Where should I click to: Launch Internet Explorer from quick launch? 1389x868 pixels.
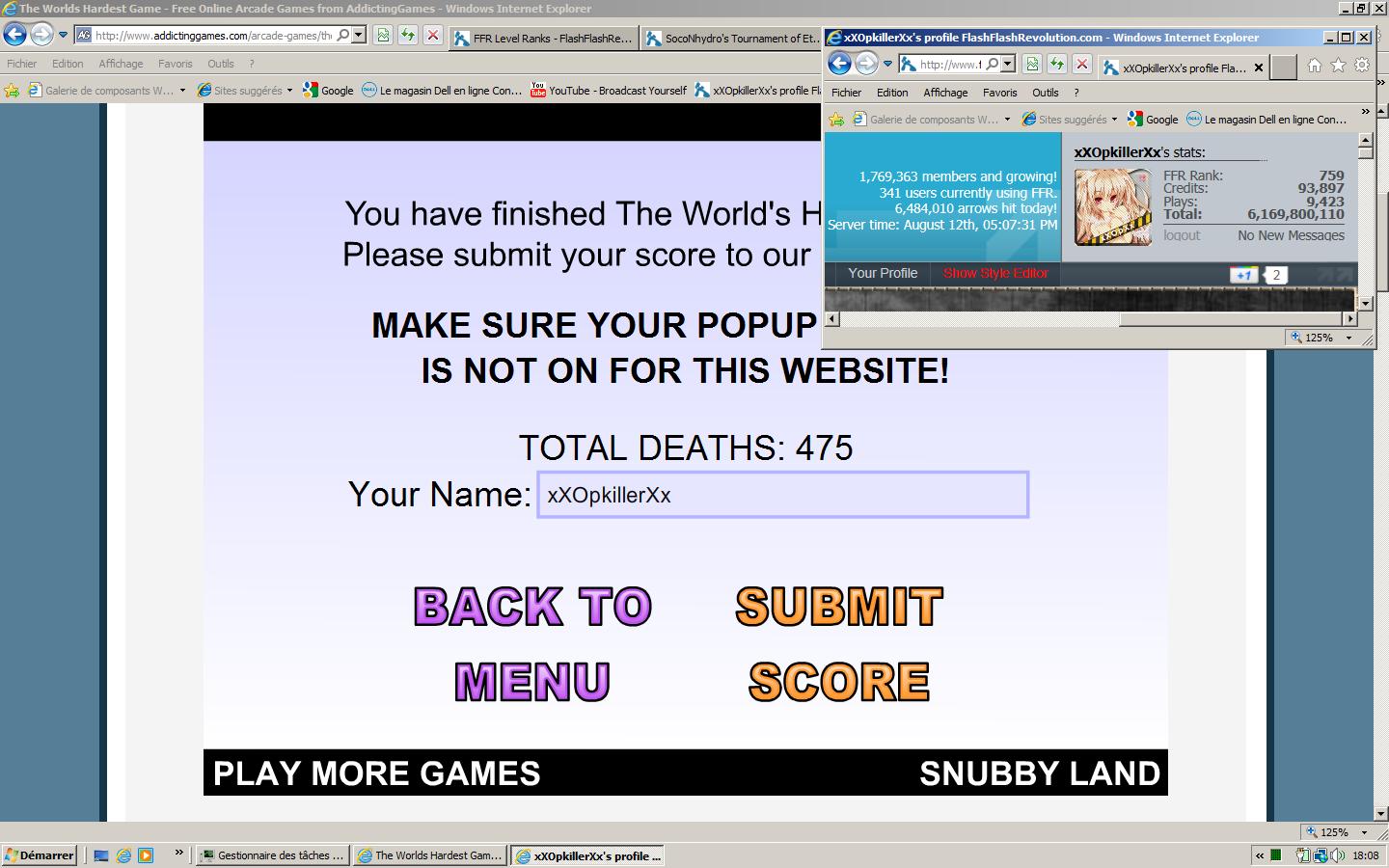[123, 855]
